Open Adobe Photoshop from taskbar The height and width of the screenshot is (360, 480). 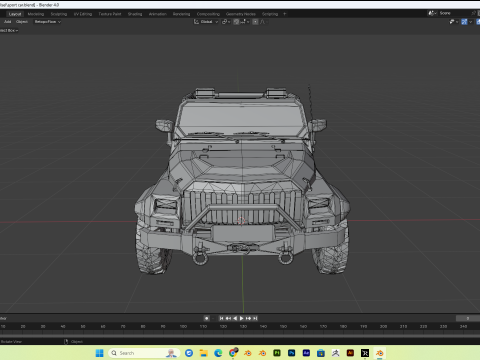(x=291, y=353)
